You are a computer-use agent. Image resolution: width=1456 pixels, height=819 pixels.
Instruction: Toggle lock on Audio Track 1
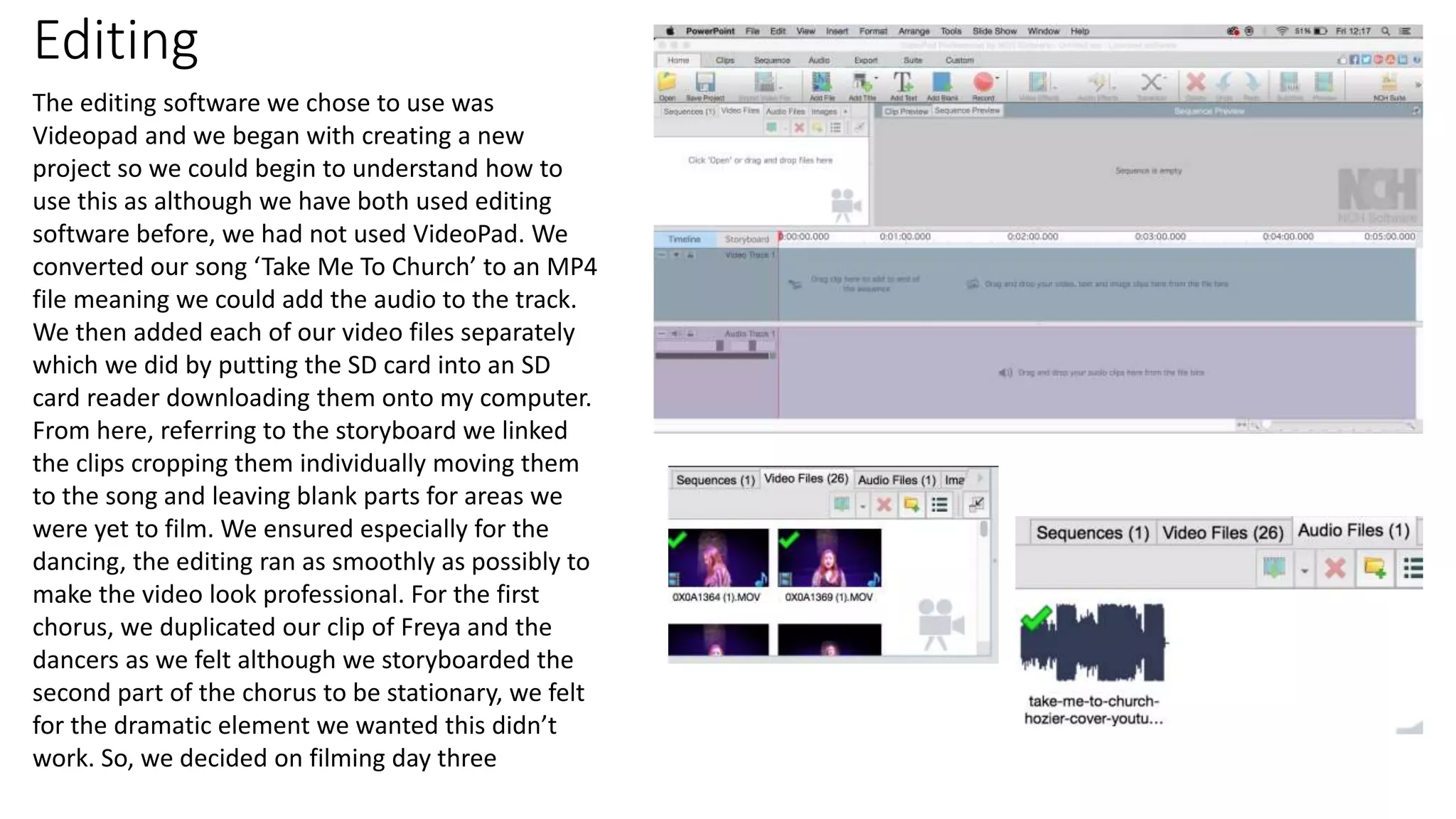pos(690,333)
